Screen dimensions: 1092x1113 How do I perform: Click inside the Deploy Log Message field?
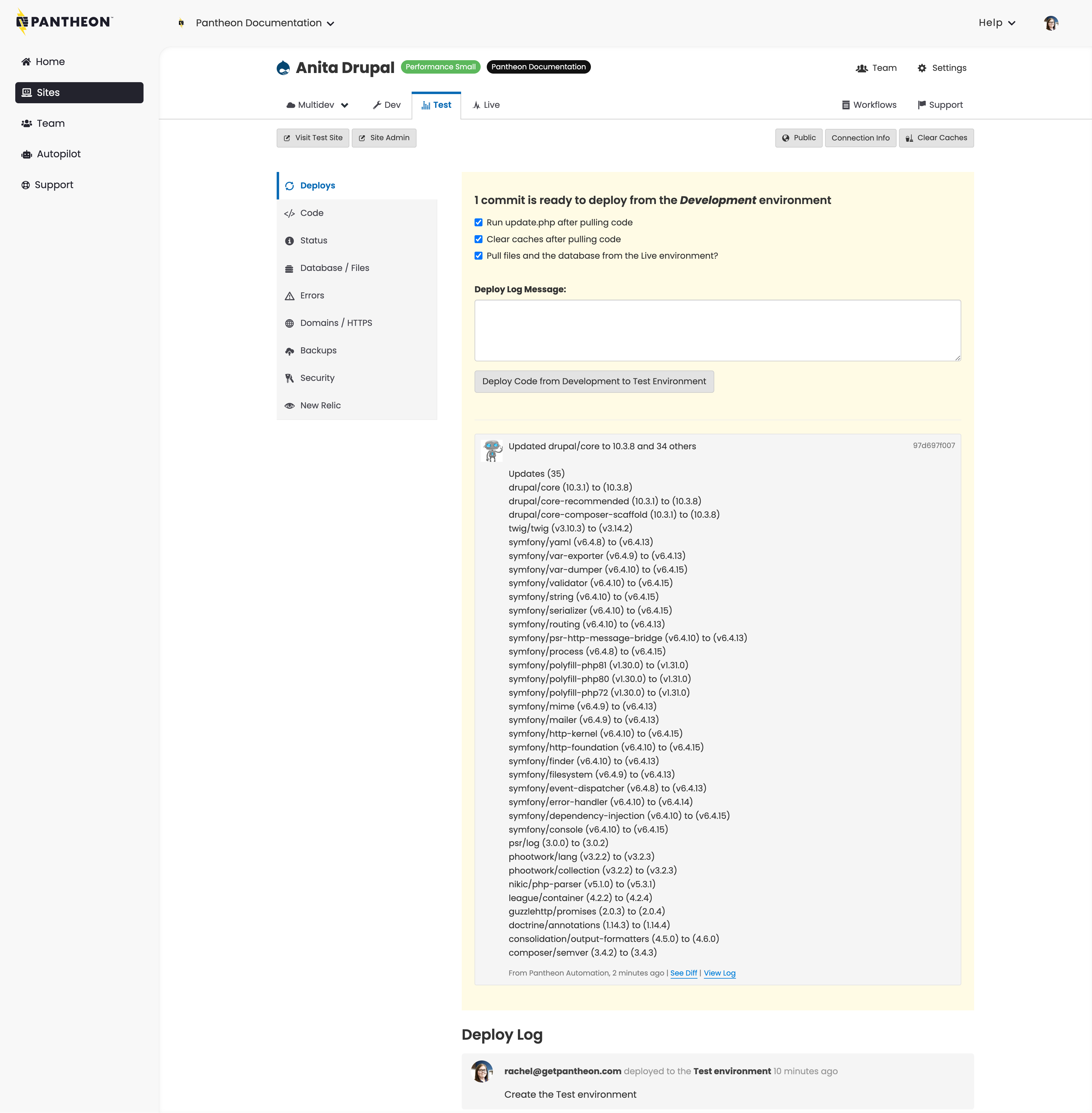pos(716,330)
